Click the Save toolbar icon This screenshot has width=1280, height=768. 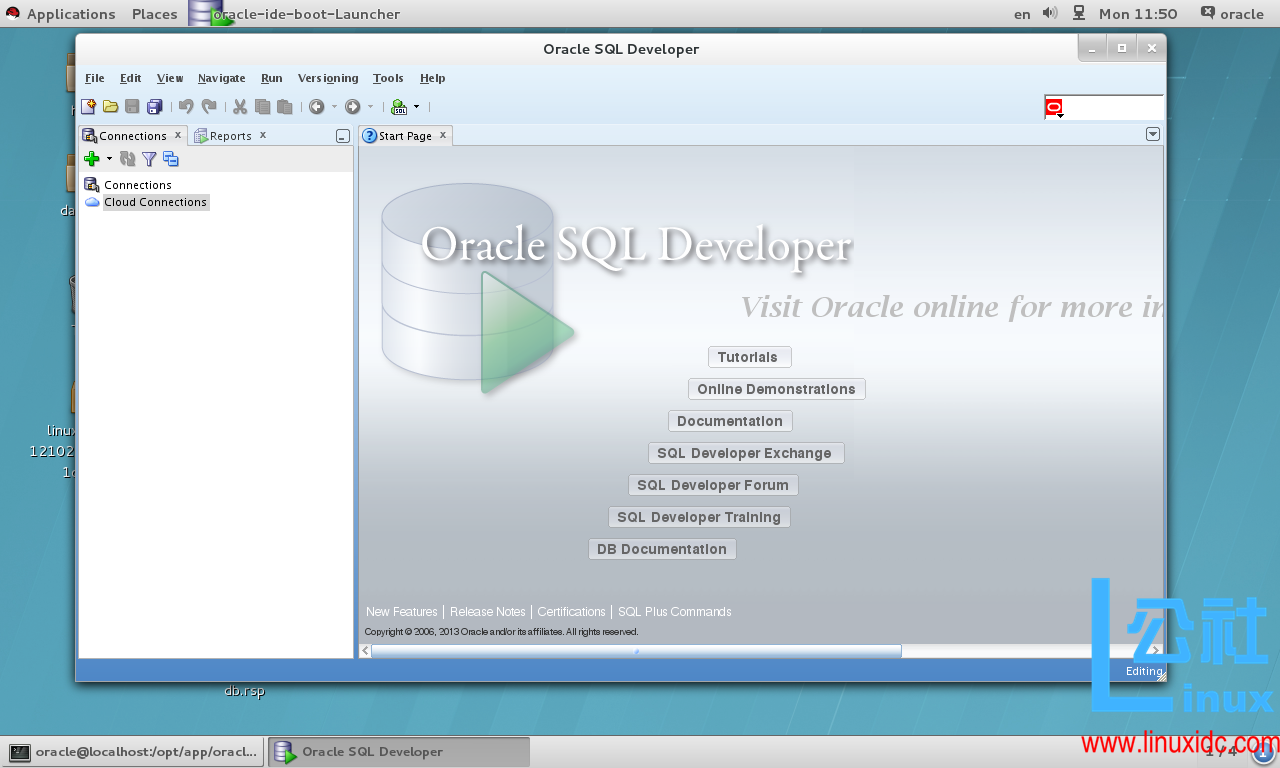point(132,107)
